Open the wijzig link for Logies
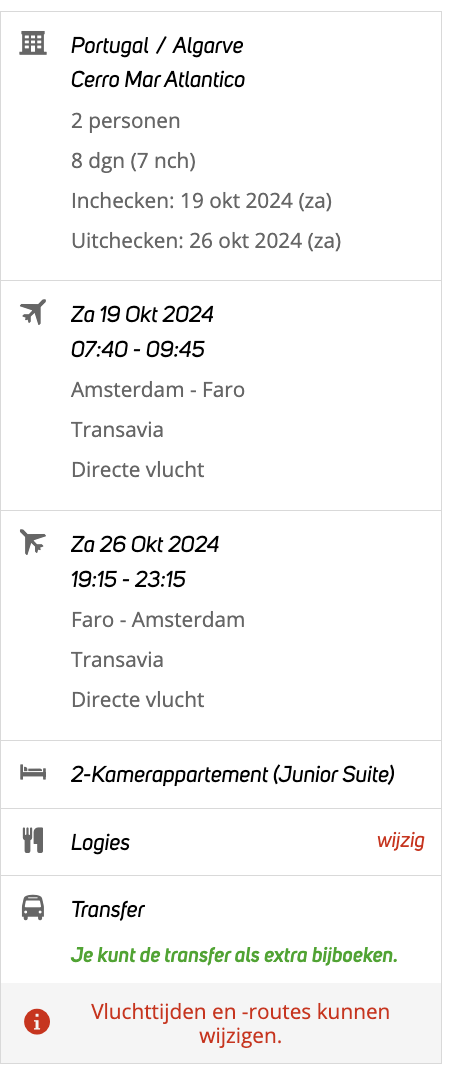This screenshot has height=1070, width=452. [400, 841]
